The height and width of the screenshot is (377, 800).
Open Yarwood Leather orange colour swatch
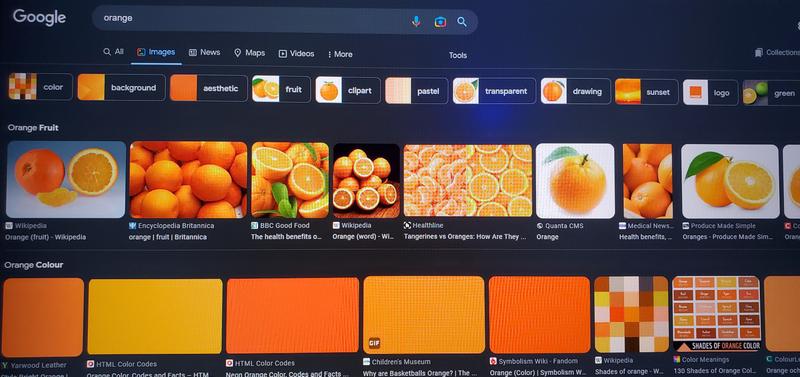[43, 317]
